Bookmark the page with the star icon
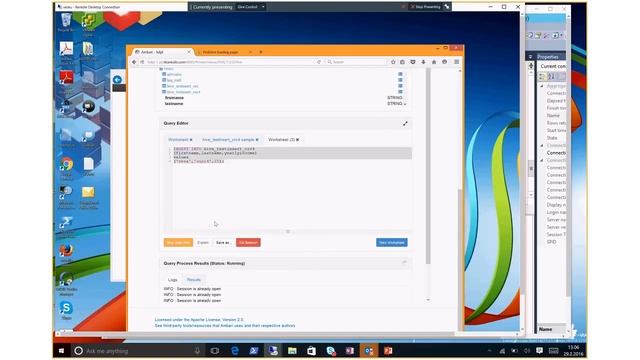 393,62
